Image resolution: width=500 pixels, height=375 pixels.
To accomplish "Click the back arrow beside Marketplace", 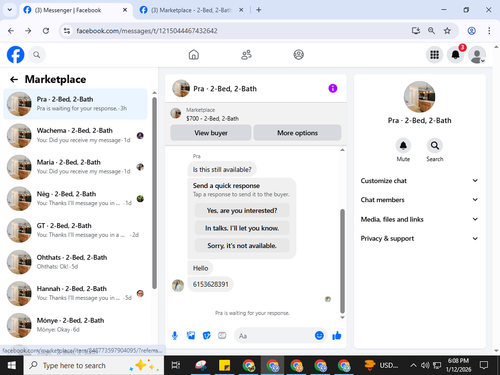I will [14, 79].
